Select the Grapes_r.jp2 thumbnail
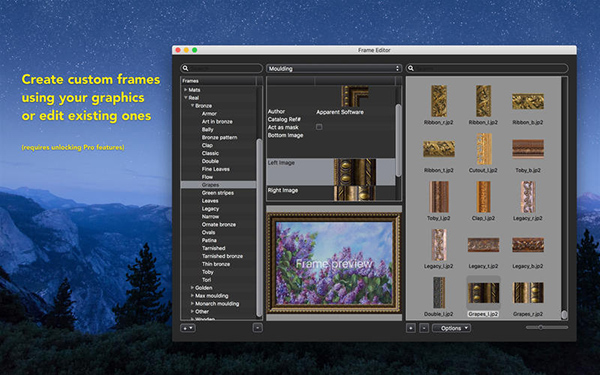 tap(528, 293)
